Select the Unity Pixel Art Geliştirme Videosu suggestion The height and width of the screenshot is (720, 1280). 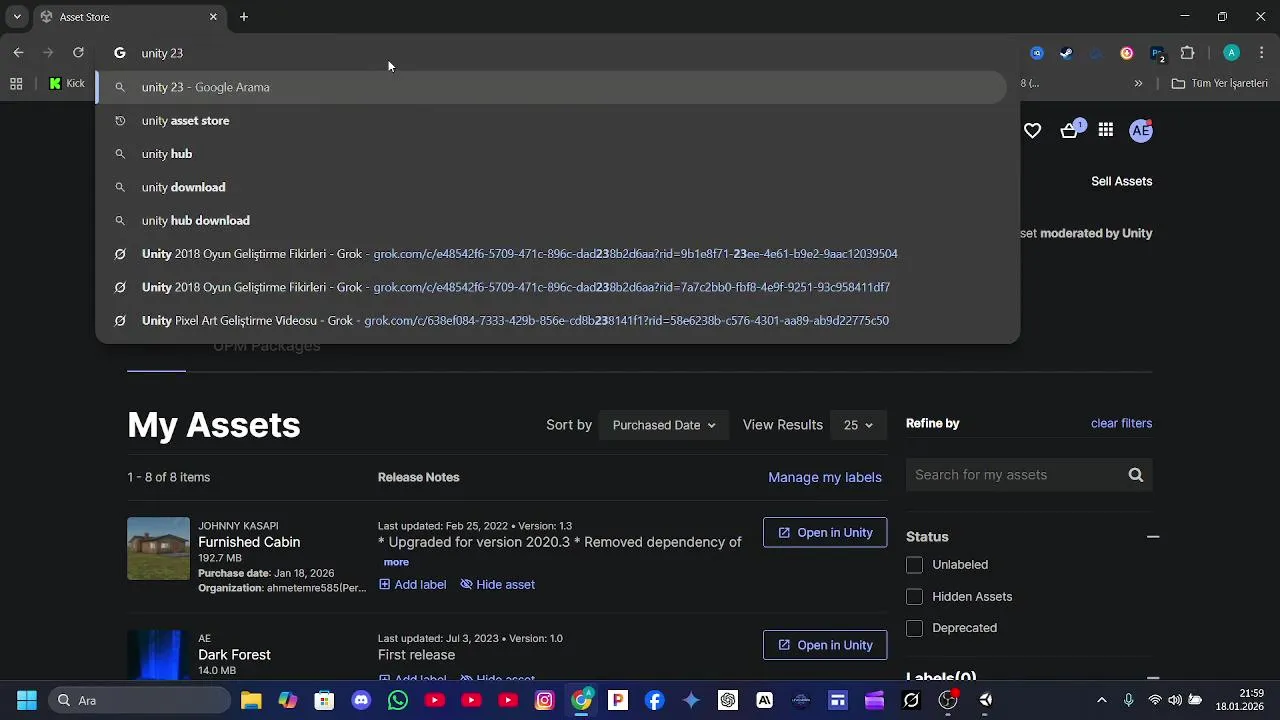551,321
